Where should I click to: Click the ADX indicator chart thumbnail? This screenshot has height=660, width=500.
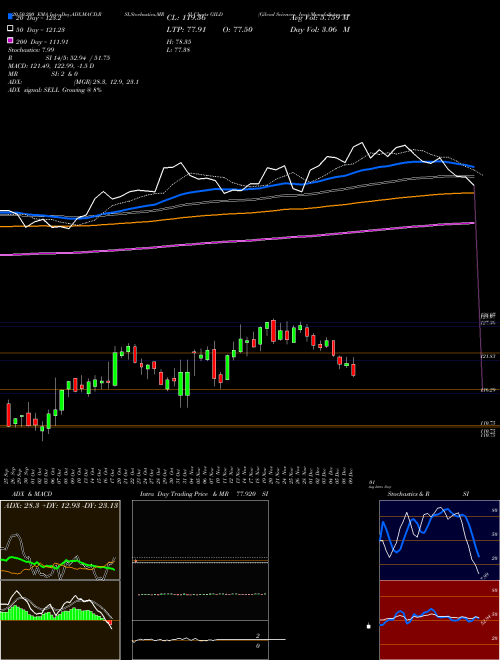(x=60, y=540)
